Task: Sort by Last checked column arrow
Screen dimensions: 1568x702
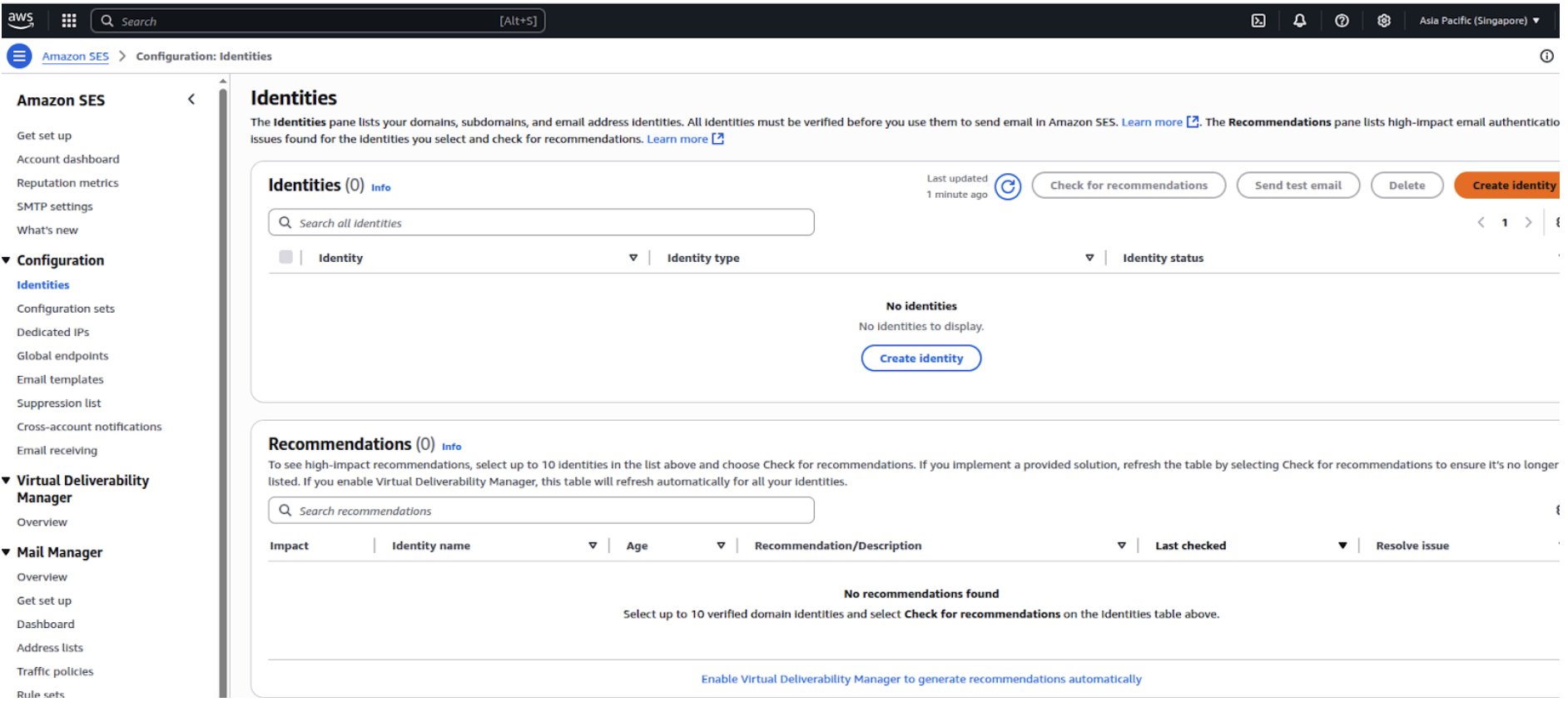Action: pos(1342,546)
